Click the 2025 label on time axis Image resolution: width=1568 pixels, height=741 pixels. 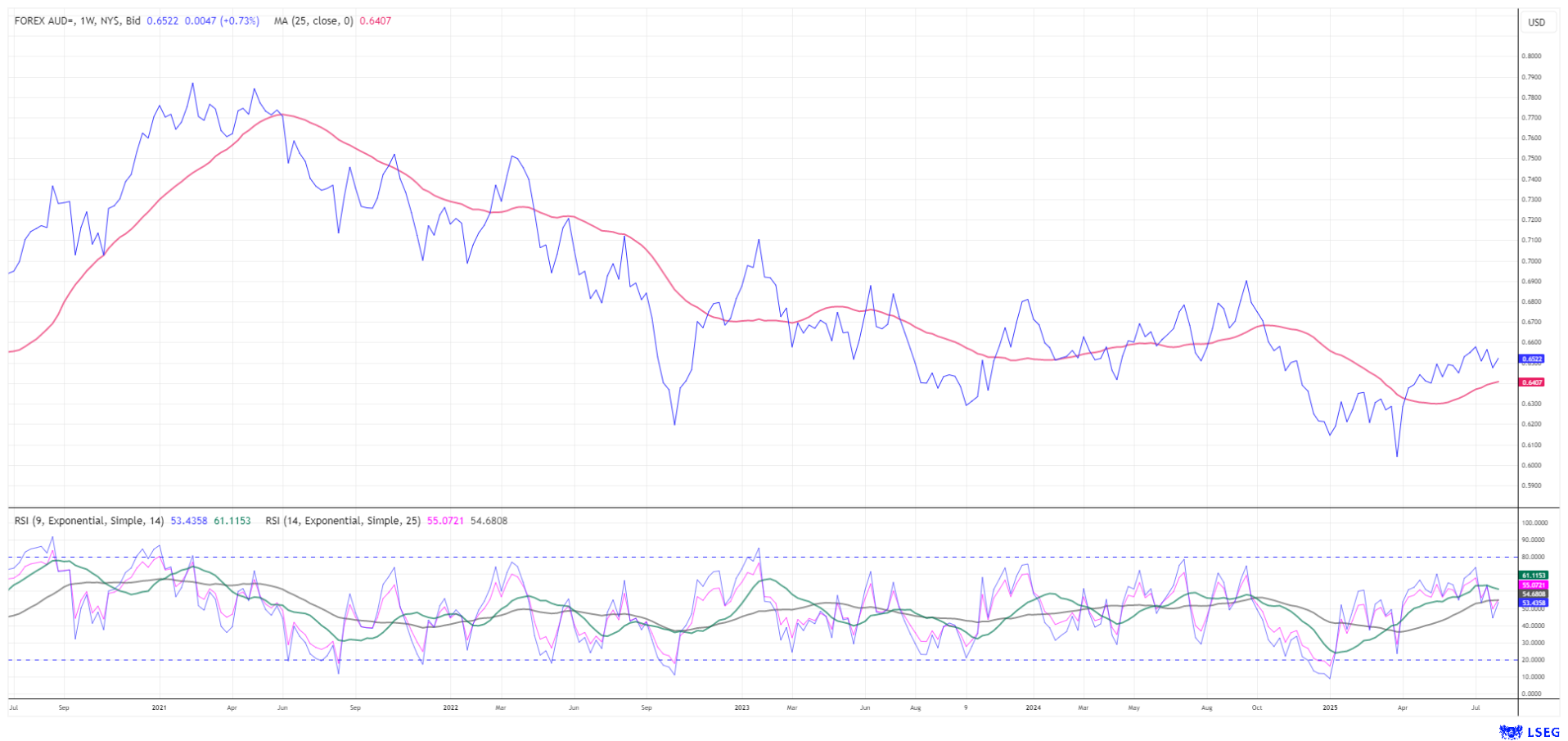(x=1330, y=707)
